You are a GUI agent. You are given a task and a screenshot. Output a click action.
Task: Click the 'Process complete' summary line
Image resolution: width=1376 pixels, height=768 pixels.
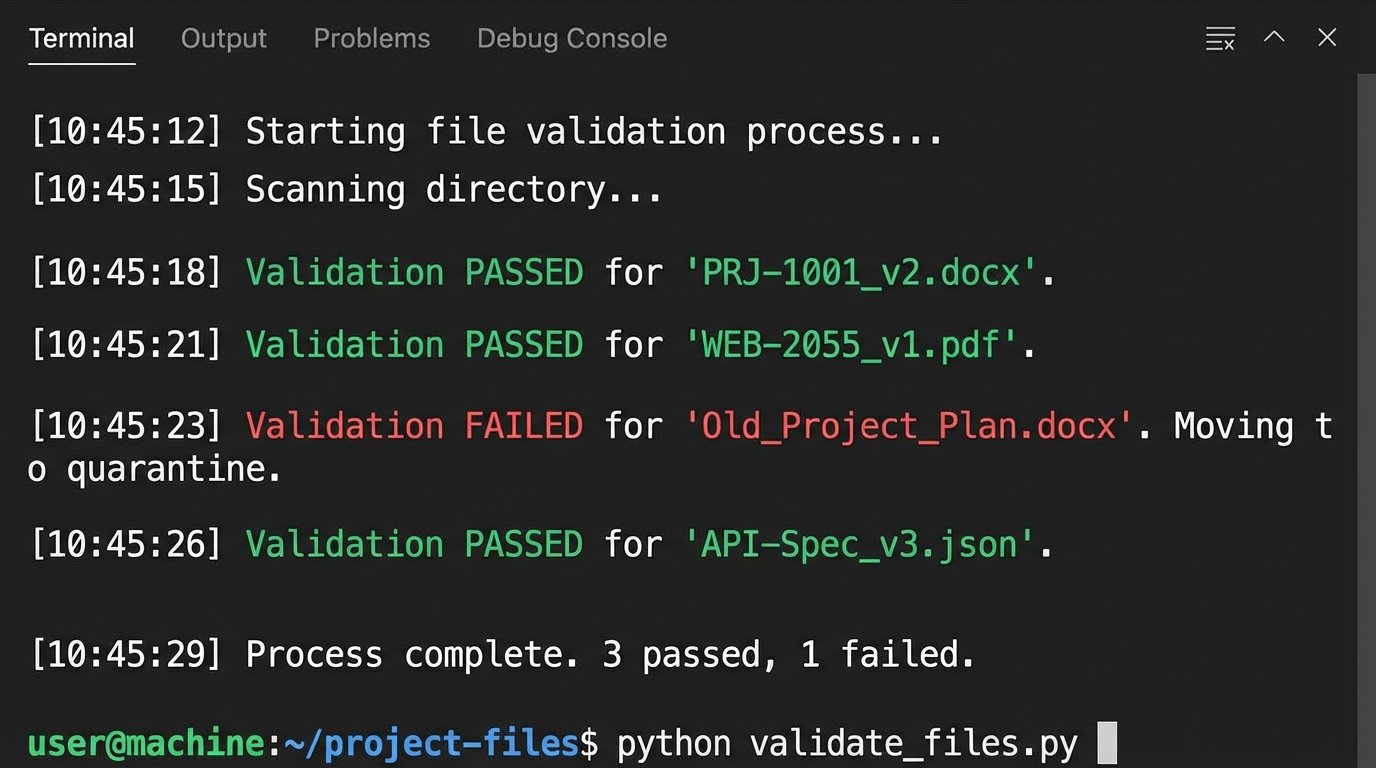(610, 654)
